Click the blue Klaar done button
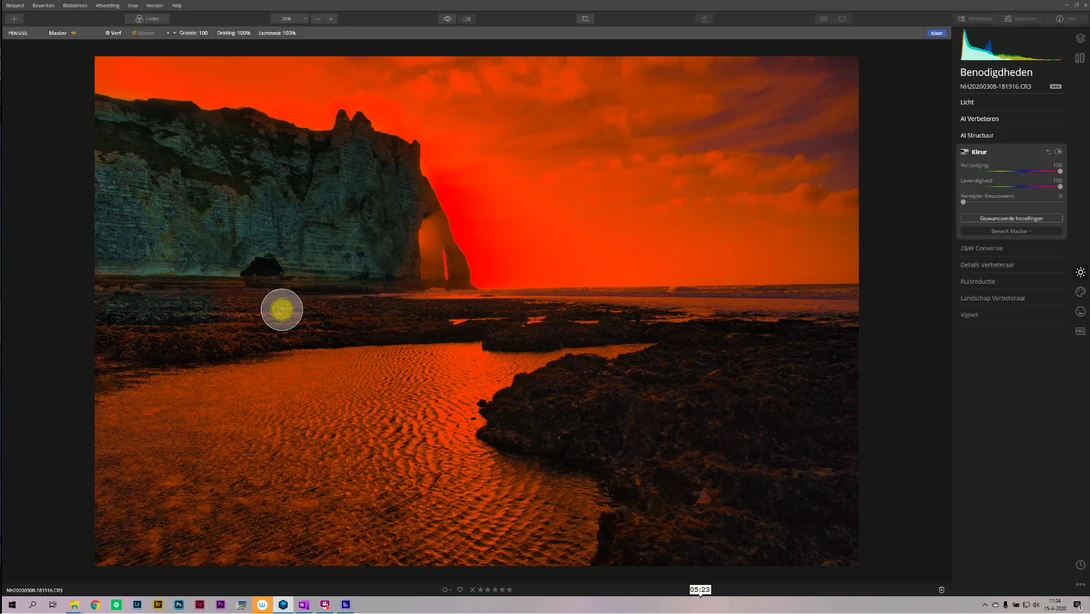Screen dimensions: 1090x614 coord(936,33)
